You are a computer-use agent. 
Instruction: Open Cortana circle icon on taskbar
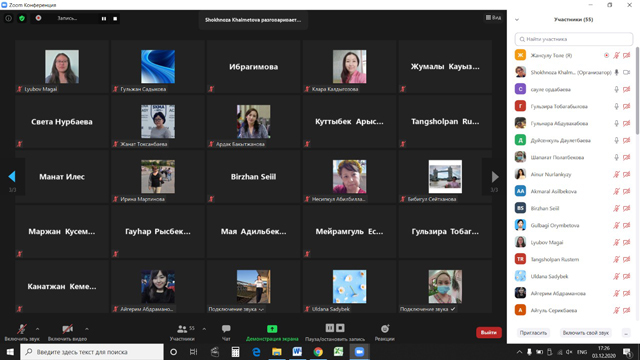coord(173,352)
